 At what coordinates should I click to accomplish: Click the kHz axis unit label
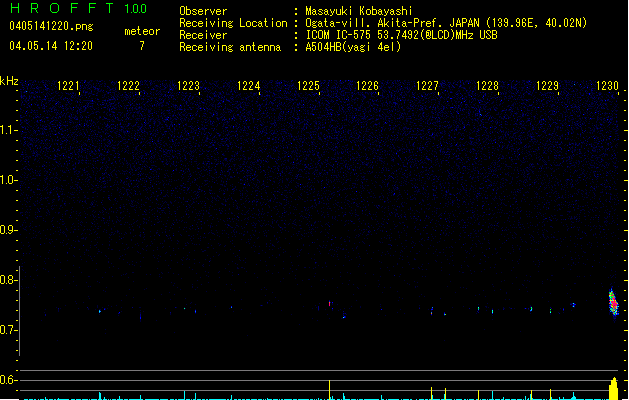pyautogui.click(x=9, y=81)
